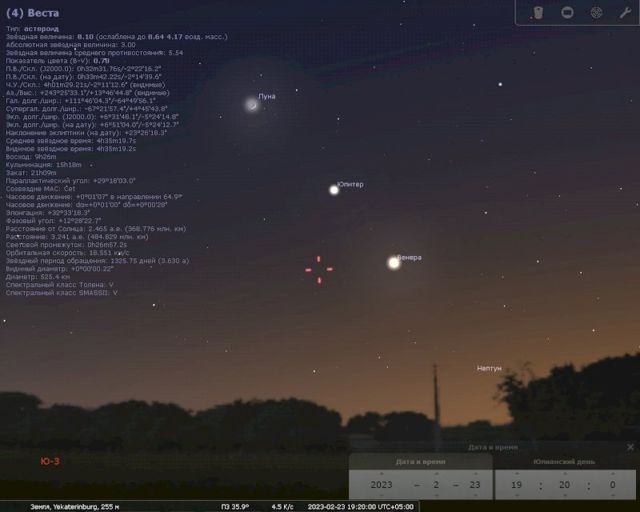This screenshot has height=512, width=640.
Task: Switch to the 'Дата и время' tab
Action: pyautogui.click(x=420, y=462)
